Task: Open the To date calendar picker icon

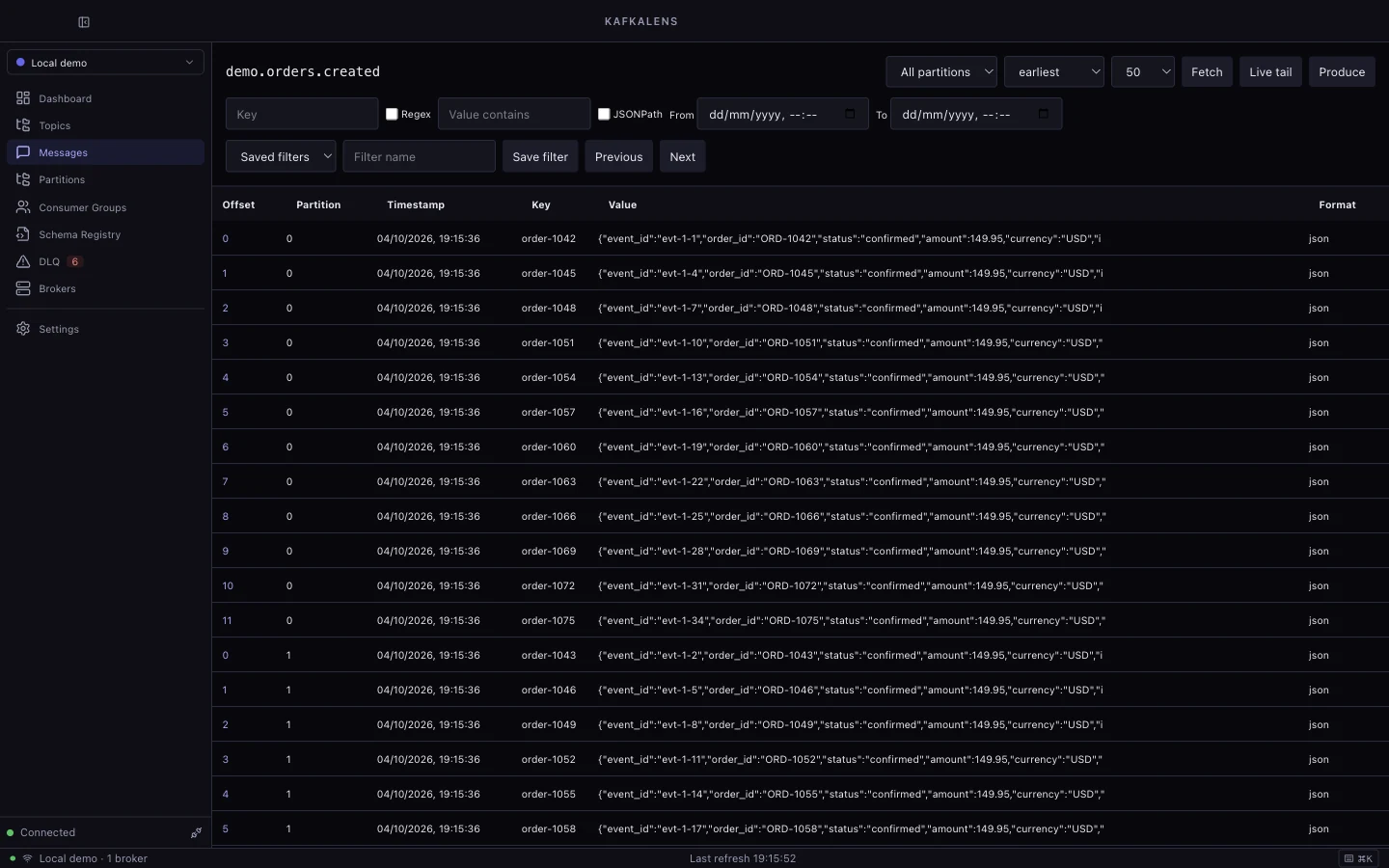Action: click(x=1043, y=114)
